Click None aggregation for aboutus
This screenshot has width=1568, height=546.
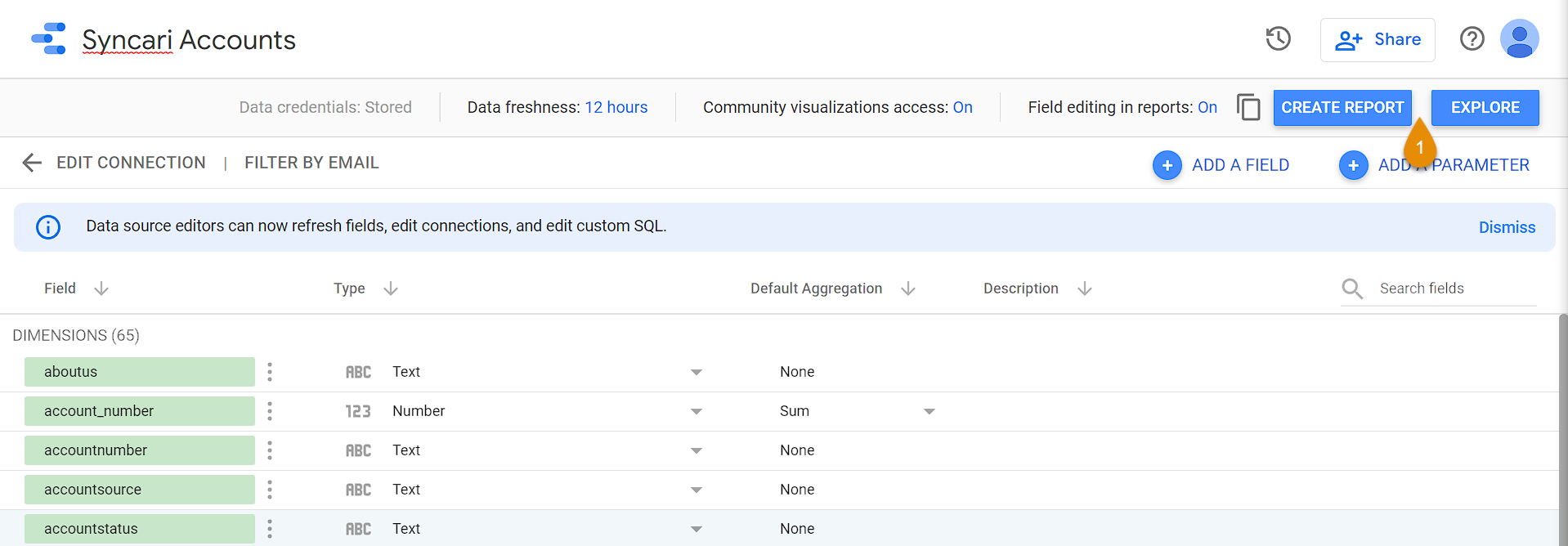click(x=797, y=372)
